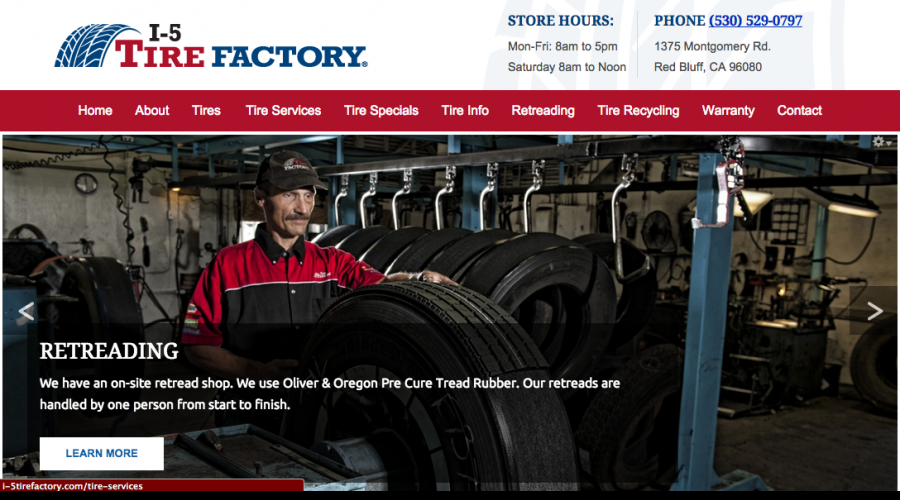Screen dimensions: 900x500
Task: Open the Tires menu item
Action: (x=206, y=110)
